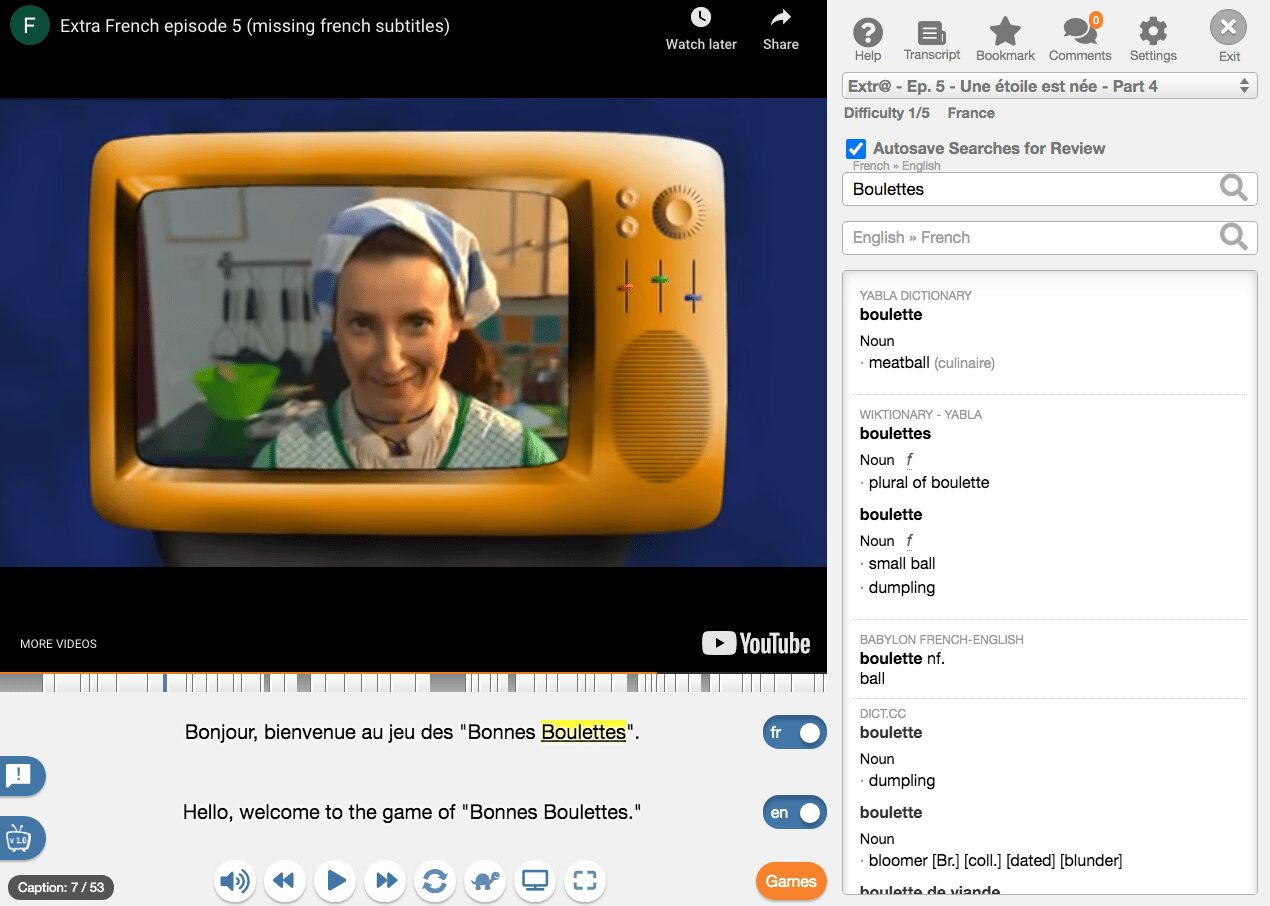Click the Games button

coord(791,881)
